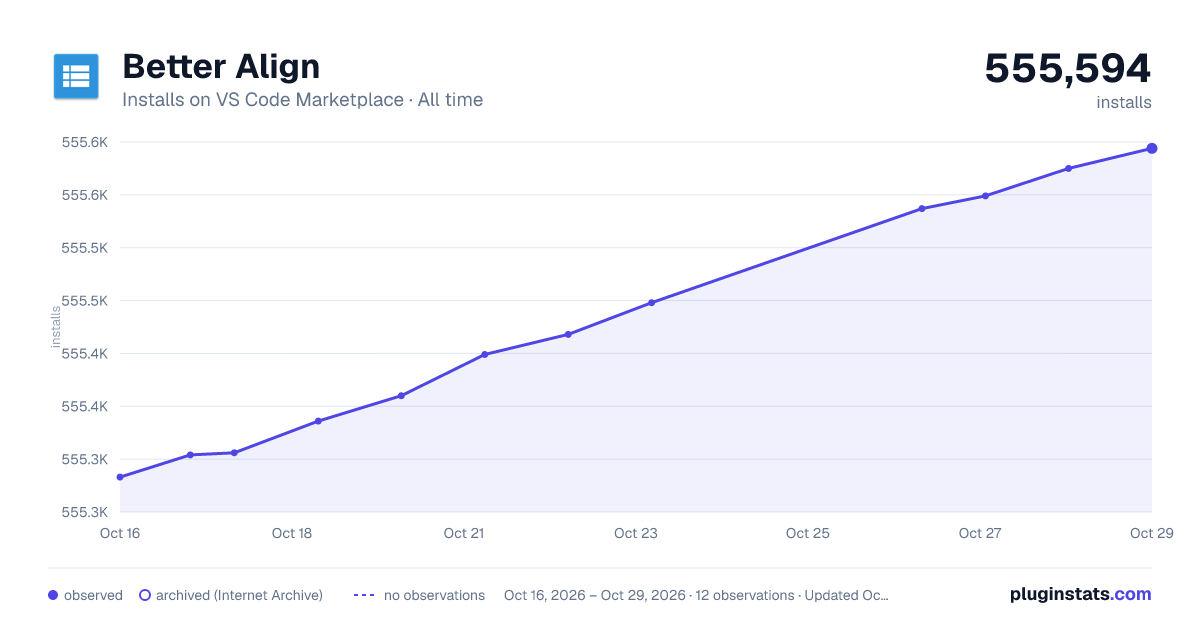Click the Oct 18 axis label
Screen dimensions: 1200x630
pyautogui.click(x=292, y=533)
